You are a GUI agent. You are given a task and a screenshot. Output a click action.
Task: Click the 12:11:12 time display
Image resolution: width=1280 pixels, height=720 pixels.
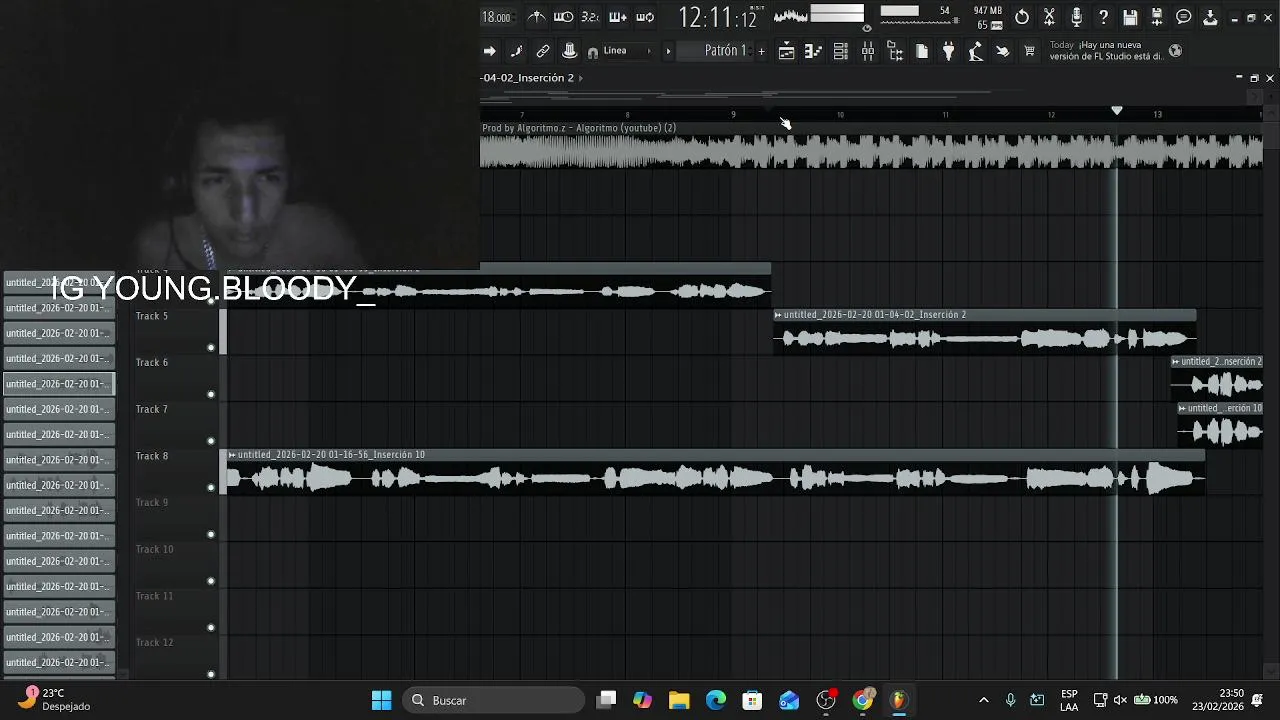(x=718, y=17)
